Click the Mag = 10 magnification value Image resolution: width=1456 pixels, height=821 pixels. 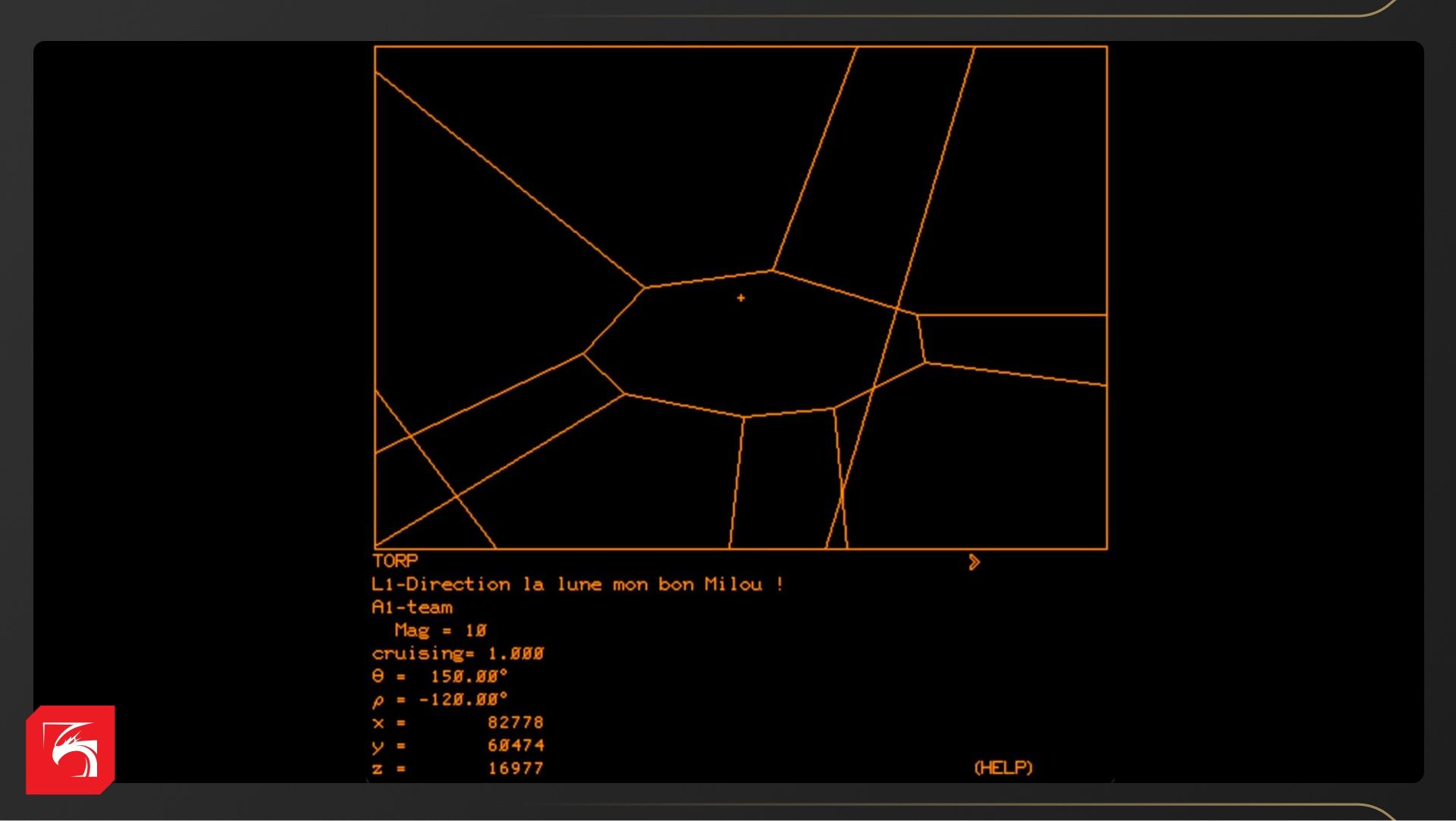(475, 631)
